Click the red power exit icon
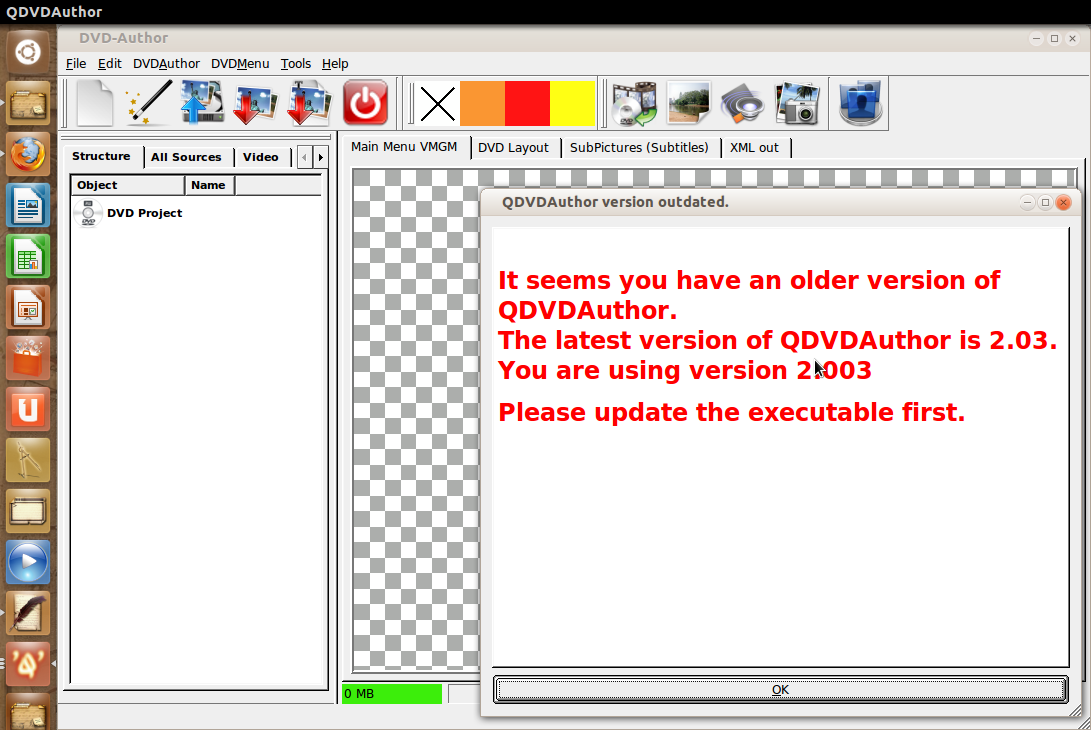Screen dimensions: 1091x730 (x=365, y=103)
